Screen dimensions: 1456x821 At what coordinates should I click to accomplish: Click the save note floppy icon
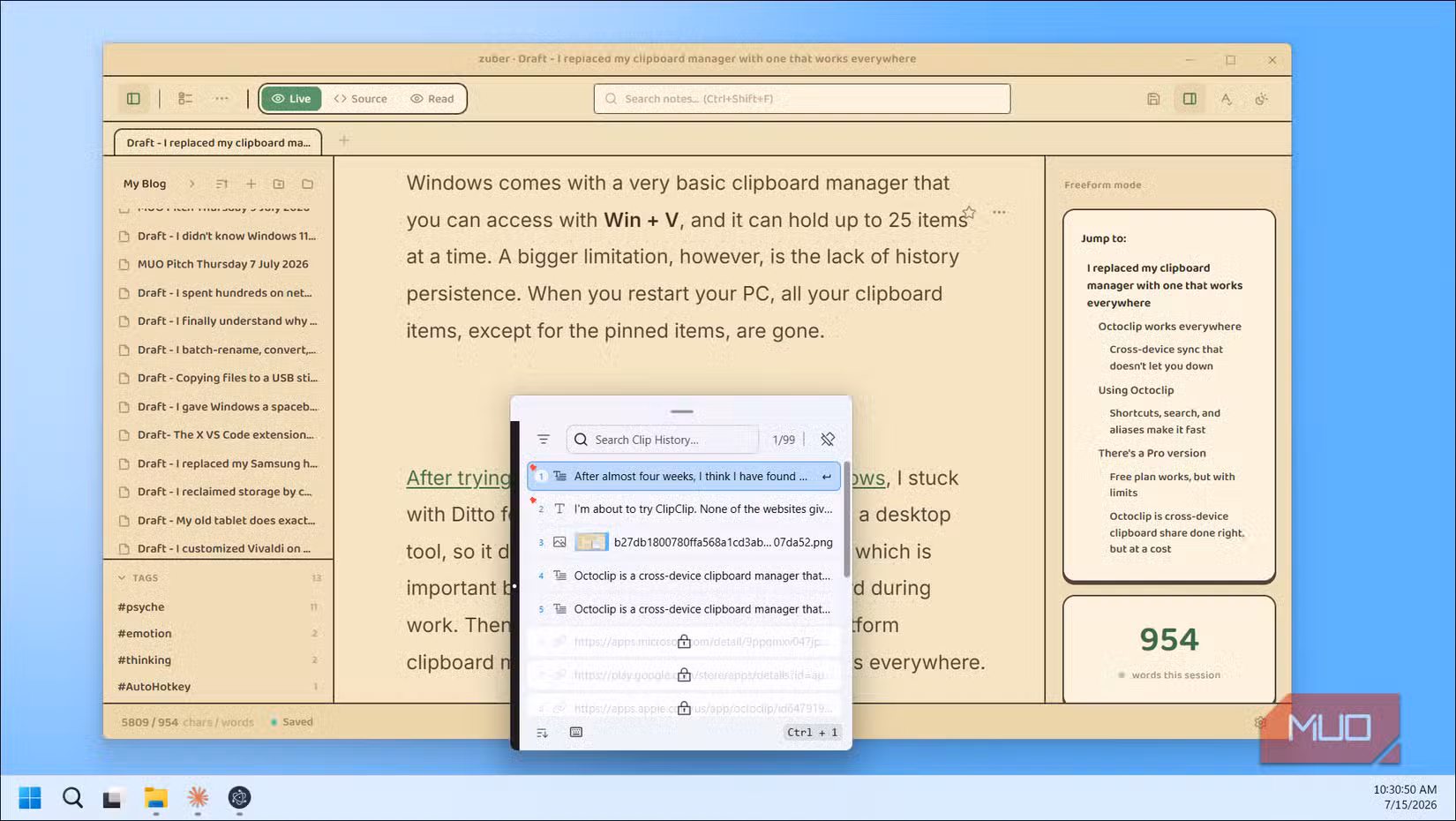tap(1153, 99)
